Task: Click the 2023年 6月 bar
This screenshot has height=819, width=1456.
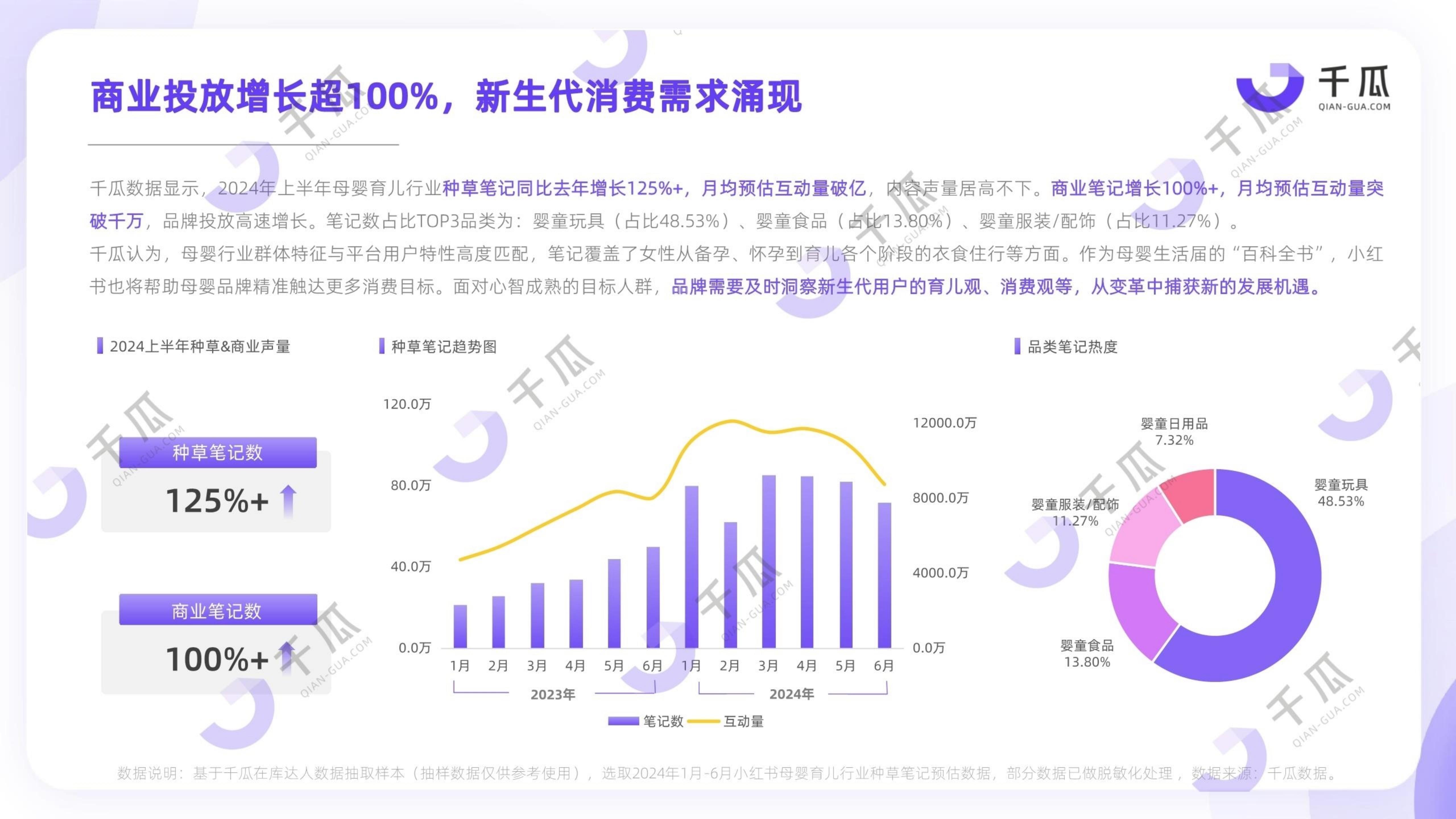Action: pos(653,597)
